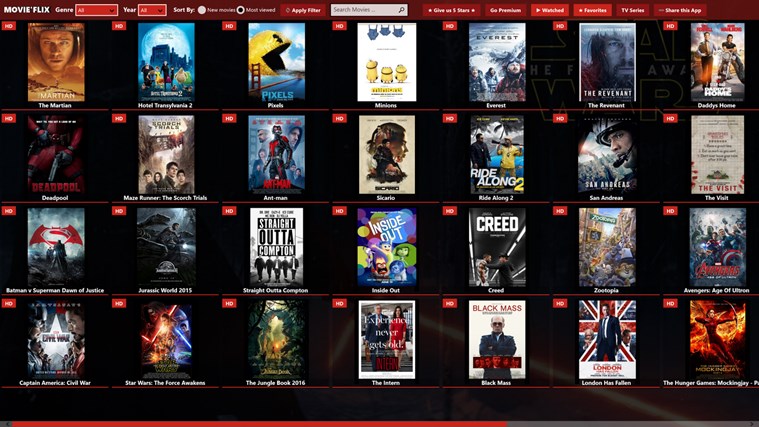
Task: Select the New movies sort option
Action: click(201, 10)
